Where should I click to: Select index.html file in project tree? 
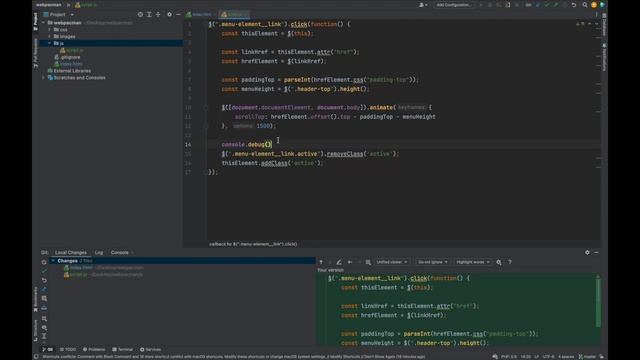point(68,64)
